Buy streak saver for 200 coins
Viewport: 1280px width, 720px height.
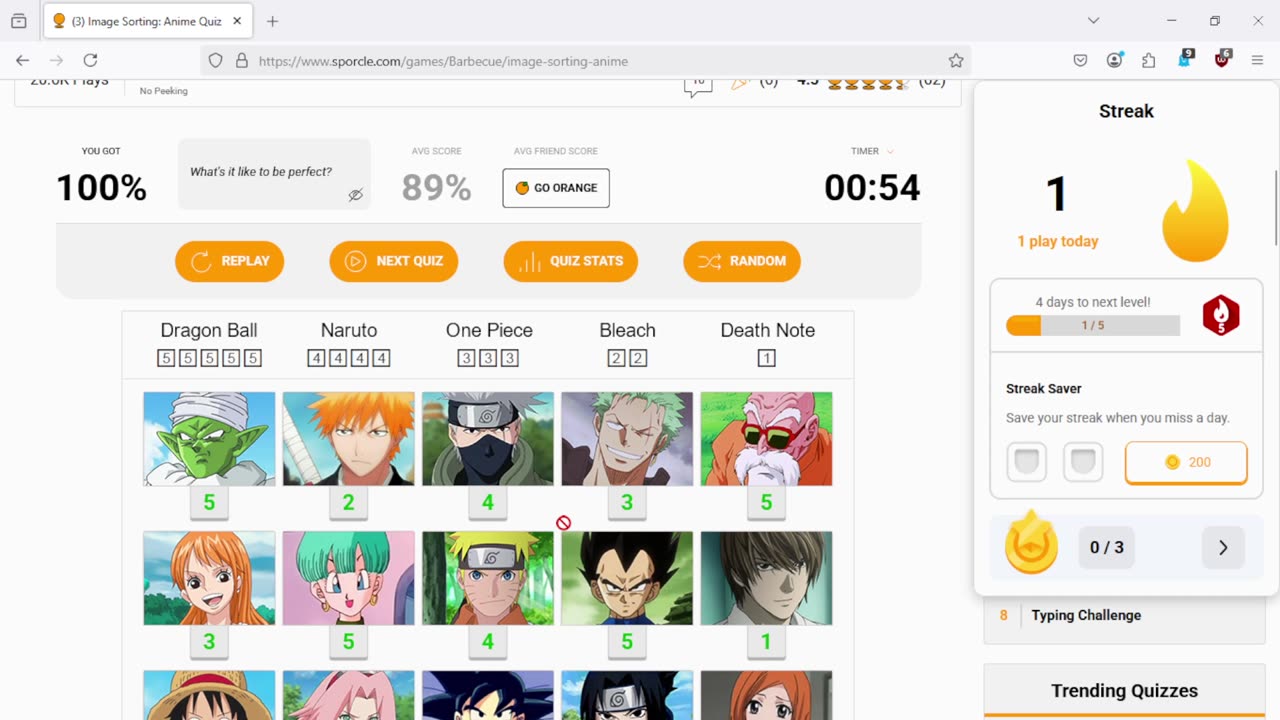(x=1186, y=462)
